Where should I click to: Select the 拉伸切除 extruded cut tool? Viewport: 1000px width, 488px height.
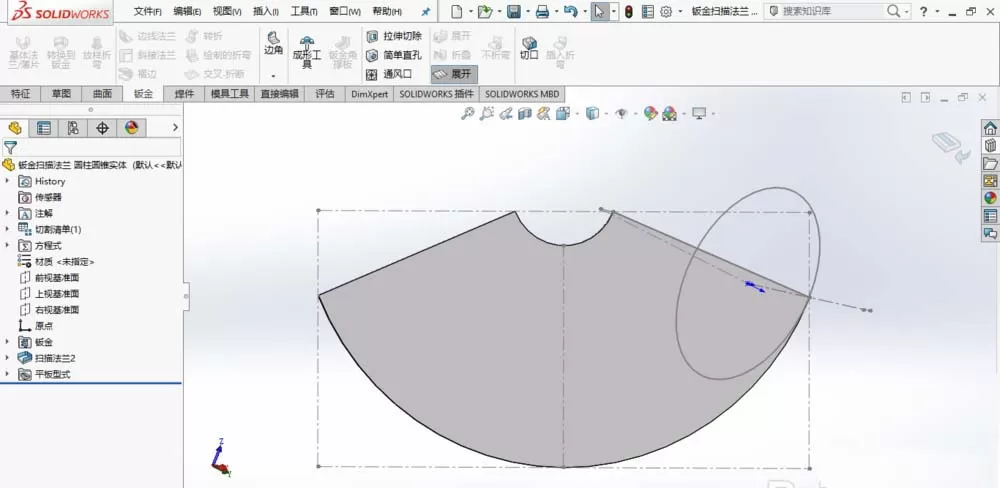tap(393, 36)
